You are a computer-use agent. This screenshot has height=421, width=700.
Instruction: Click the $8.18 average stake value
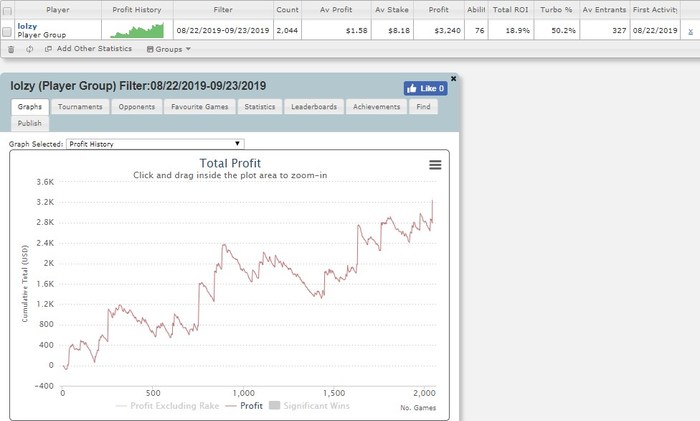pos(399,31)
